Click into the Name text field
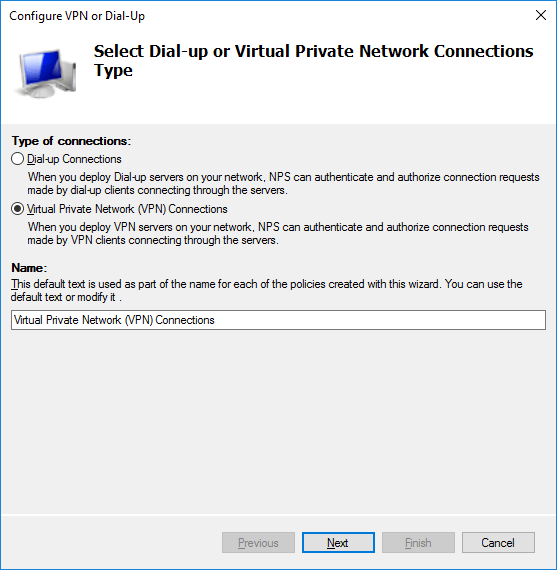Viewport: 557px width, 570px height. (x=278, y=320)
